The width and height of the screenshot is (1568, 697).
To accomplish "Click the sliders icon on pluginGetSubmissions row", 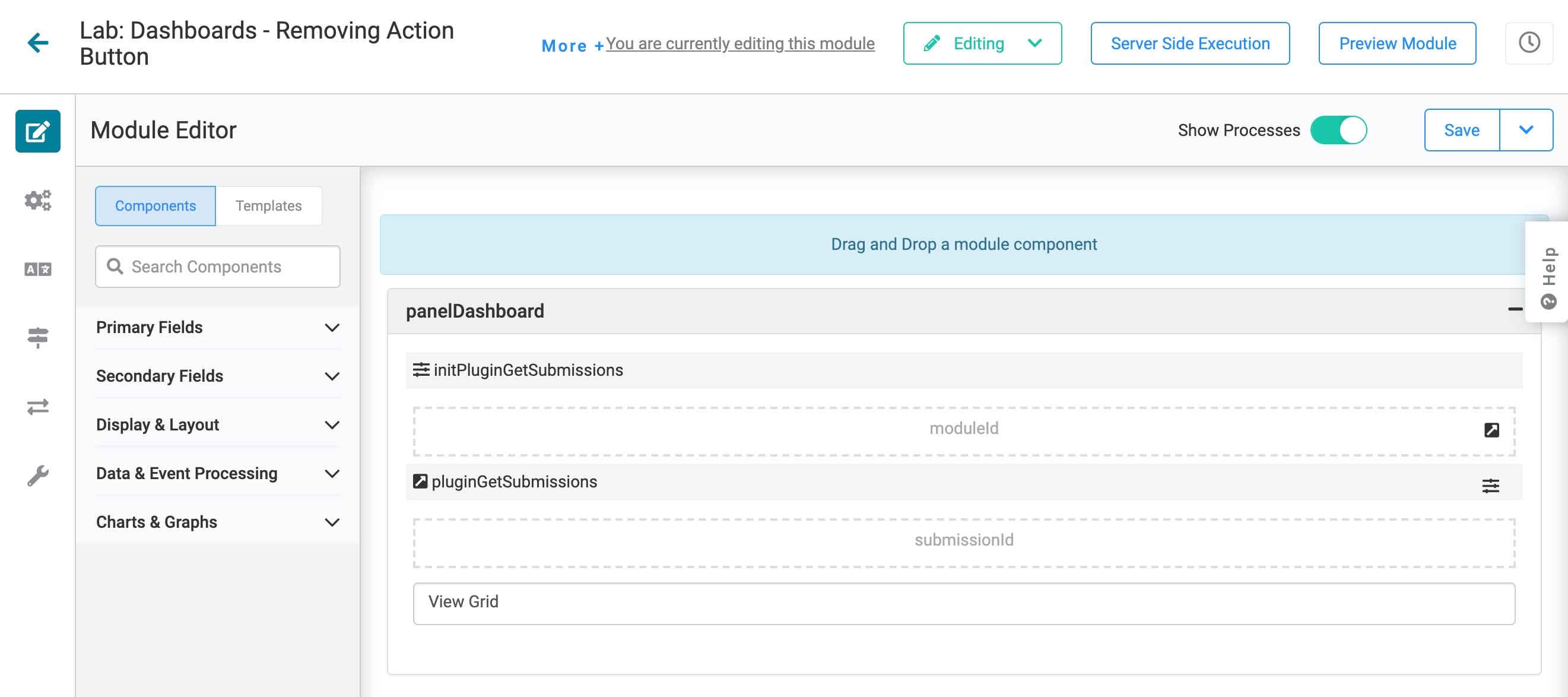I will 1490,485.
